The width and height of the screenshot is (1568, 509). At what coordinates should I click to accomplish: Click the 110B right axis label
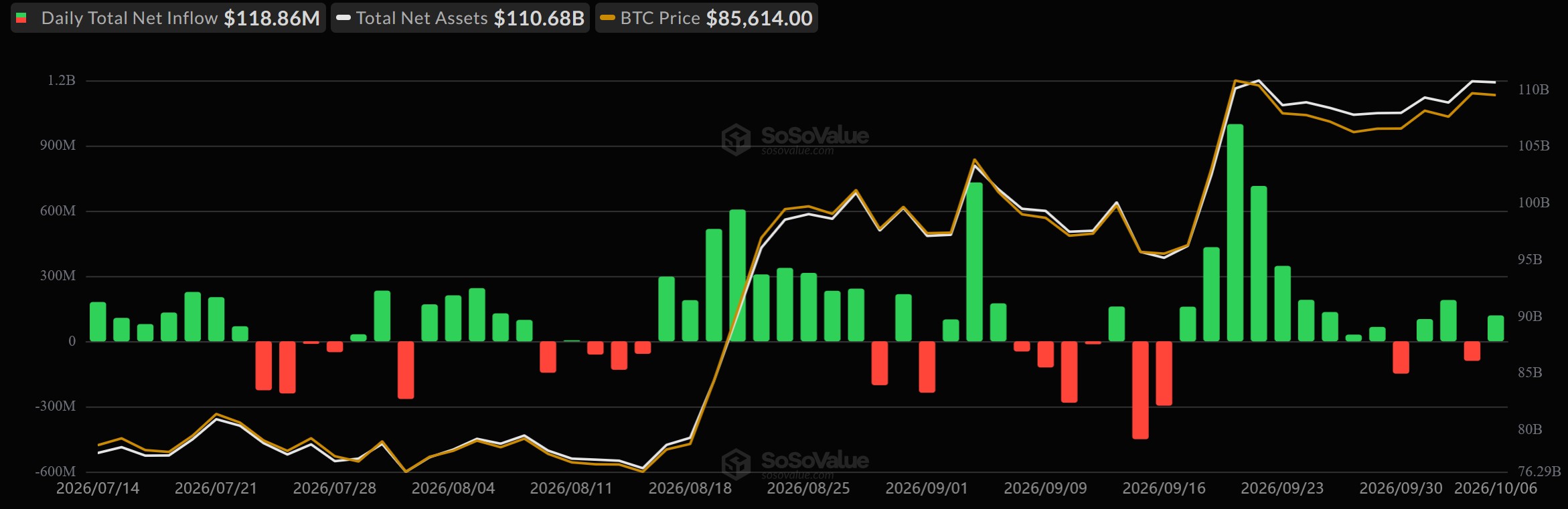1533,90
